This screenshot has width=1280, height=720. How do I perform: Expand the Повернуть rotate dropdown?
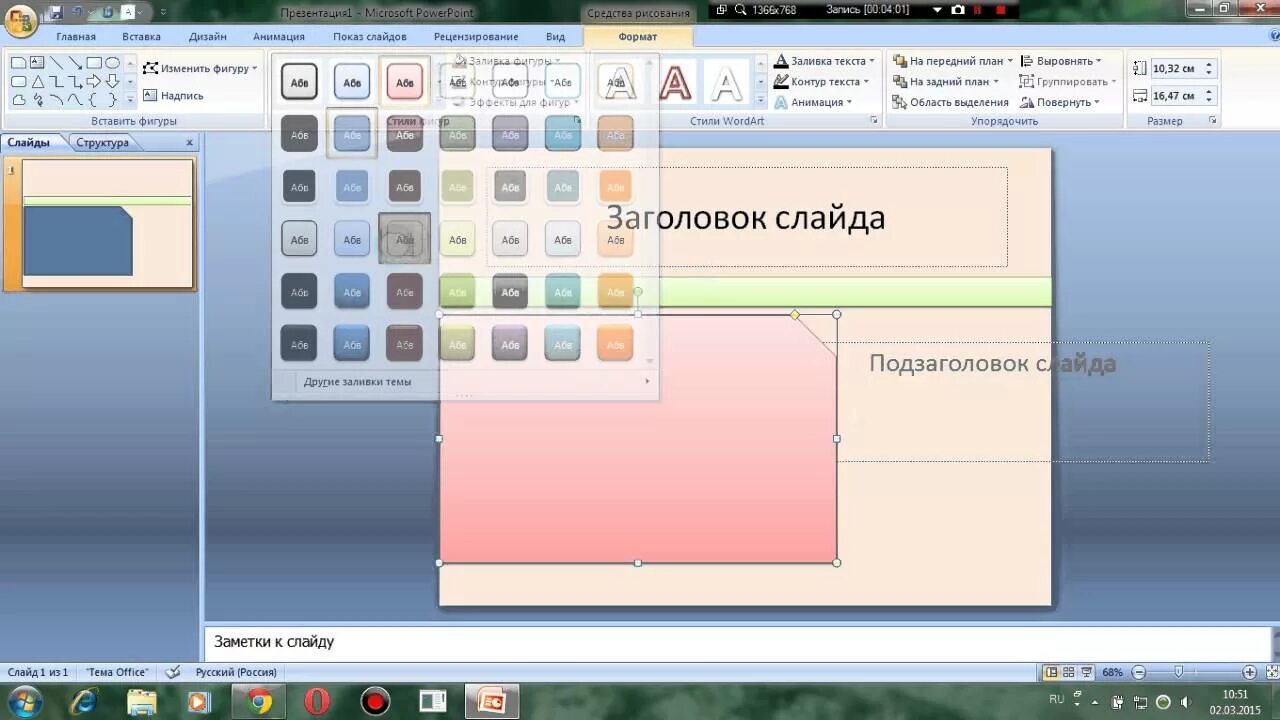pyautogui.click(x=1060, y=102)
